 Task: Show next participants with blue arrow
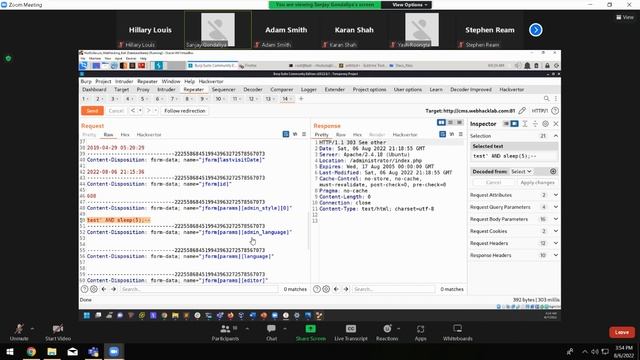pos(536,30)
